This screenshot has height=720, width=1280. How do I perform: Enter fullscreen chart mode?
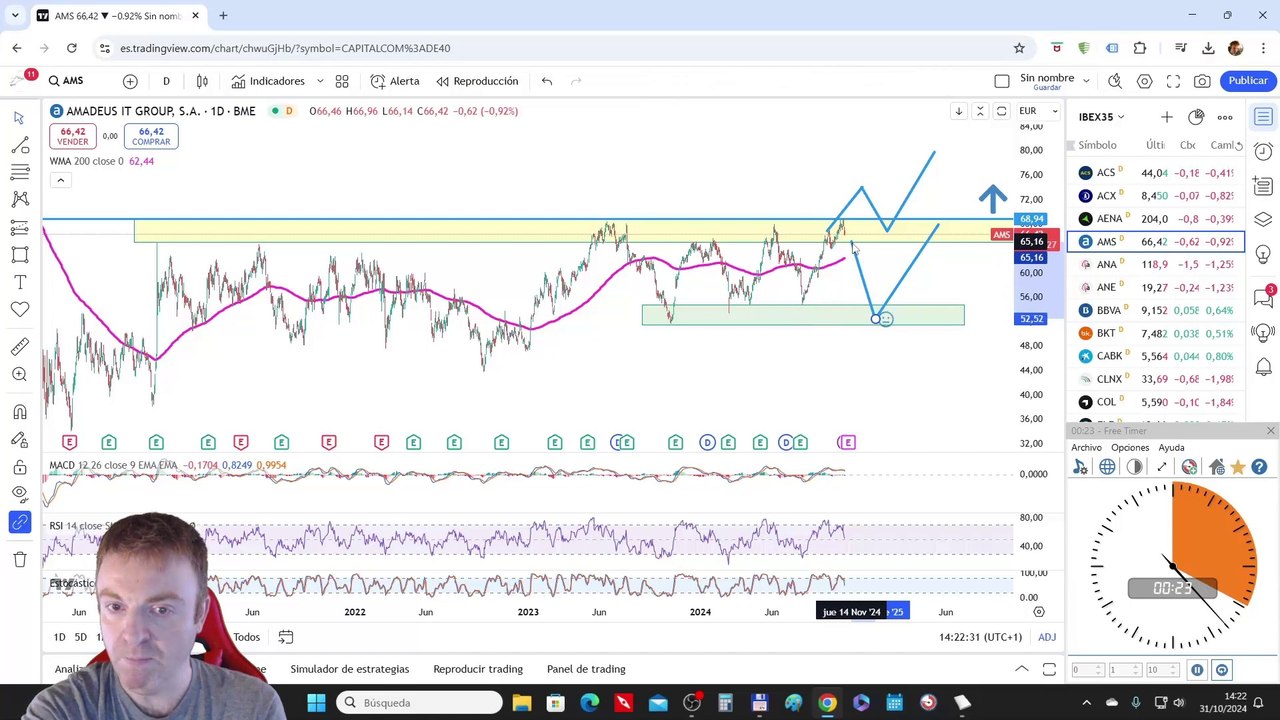point(1174,81)
